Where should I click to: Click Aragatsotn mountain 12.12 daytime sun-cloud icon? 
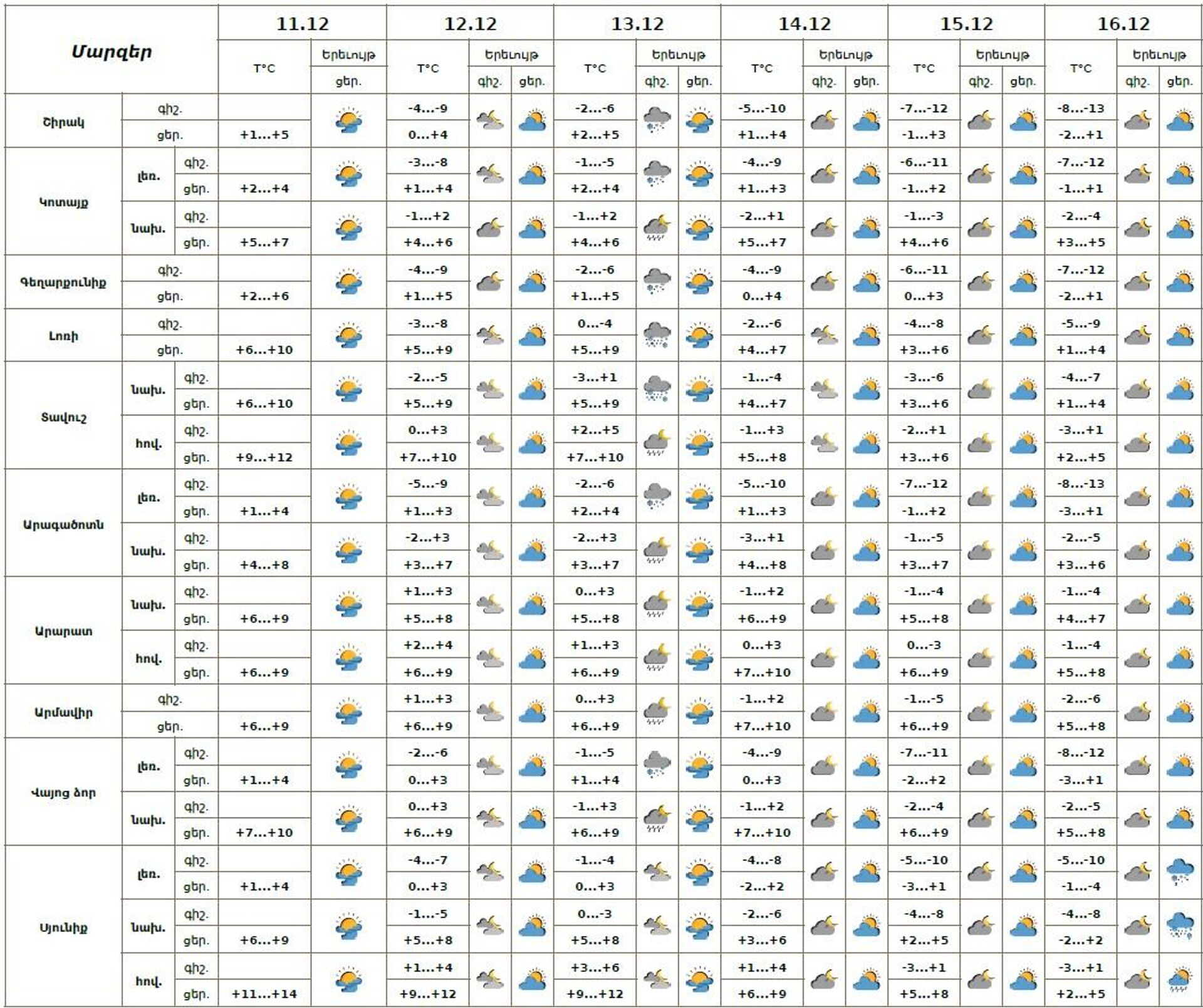532,497
